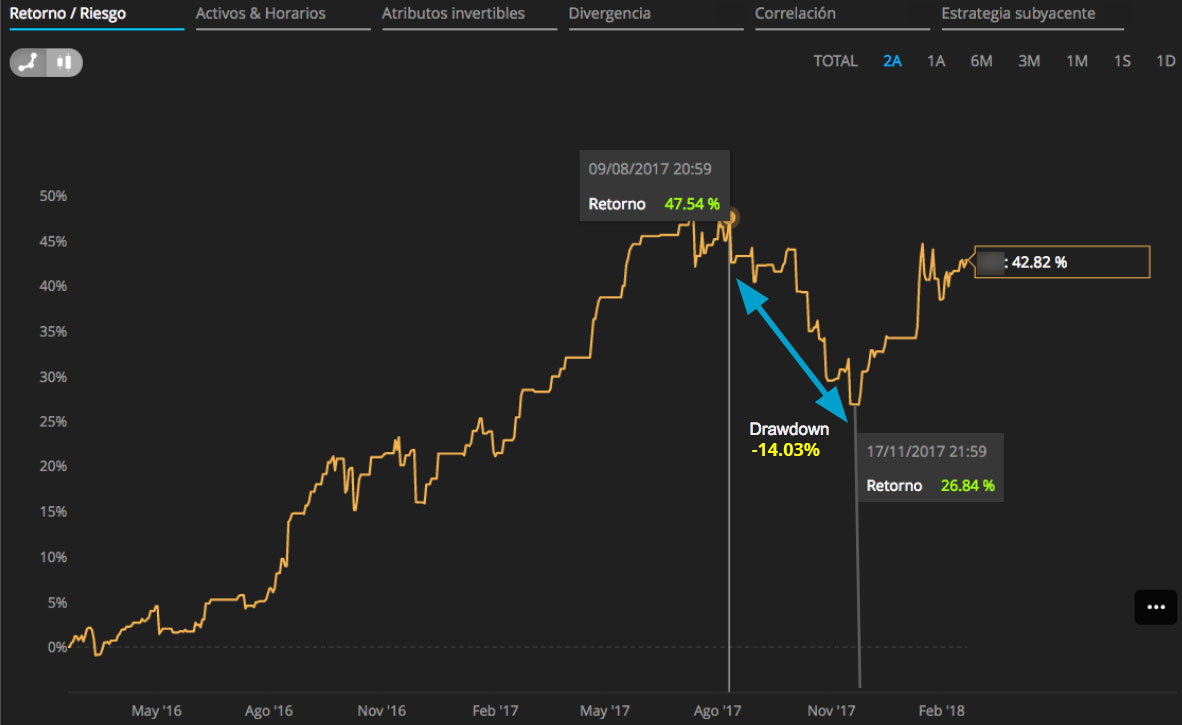Choose the 3M period filter
The width and height of the screenshot is (1182, 725).
coord(1029,61)
